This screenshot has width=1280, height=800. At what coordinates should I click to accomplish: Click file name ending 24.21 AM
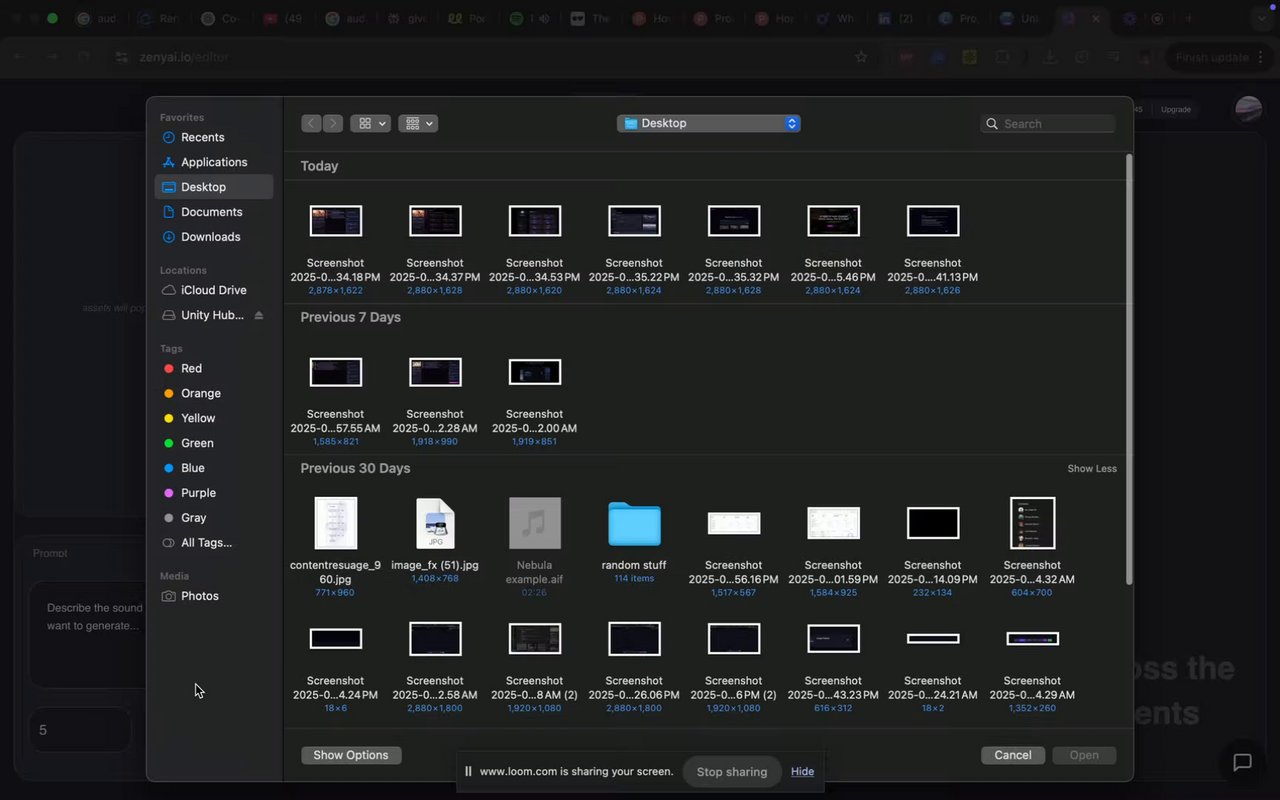[x=933, y=688]
